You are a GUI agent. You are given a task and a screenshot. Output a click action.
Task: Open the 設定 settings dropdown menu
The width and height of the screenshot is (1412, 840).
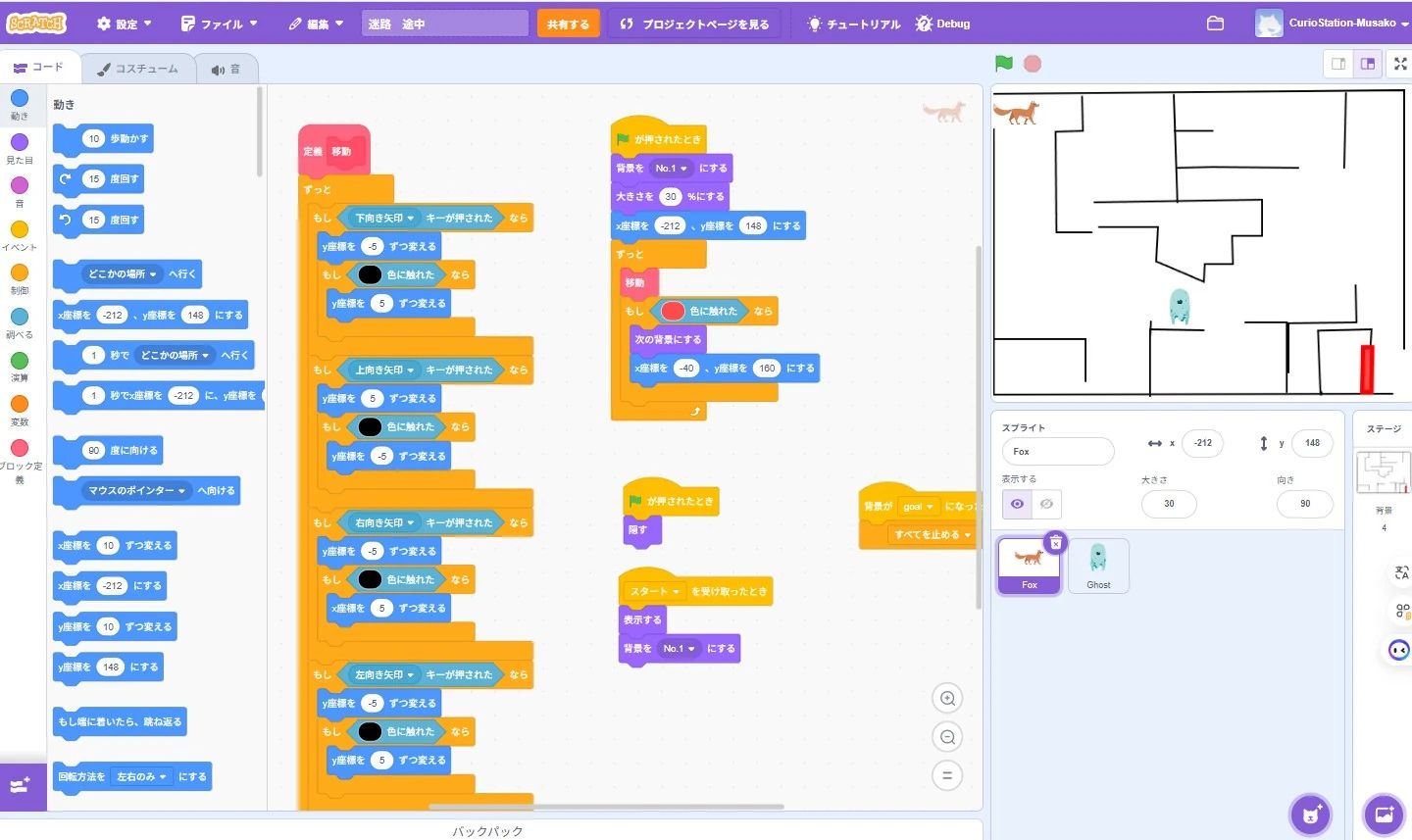coord(125,24)
